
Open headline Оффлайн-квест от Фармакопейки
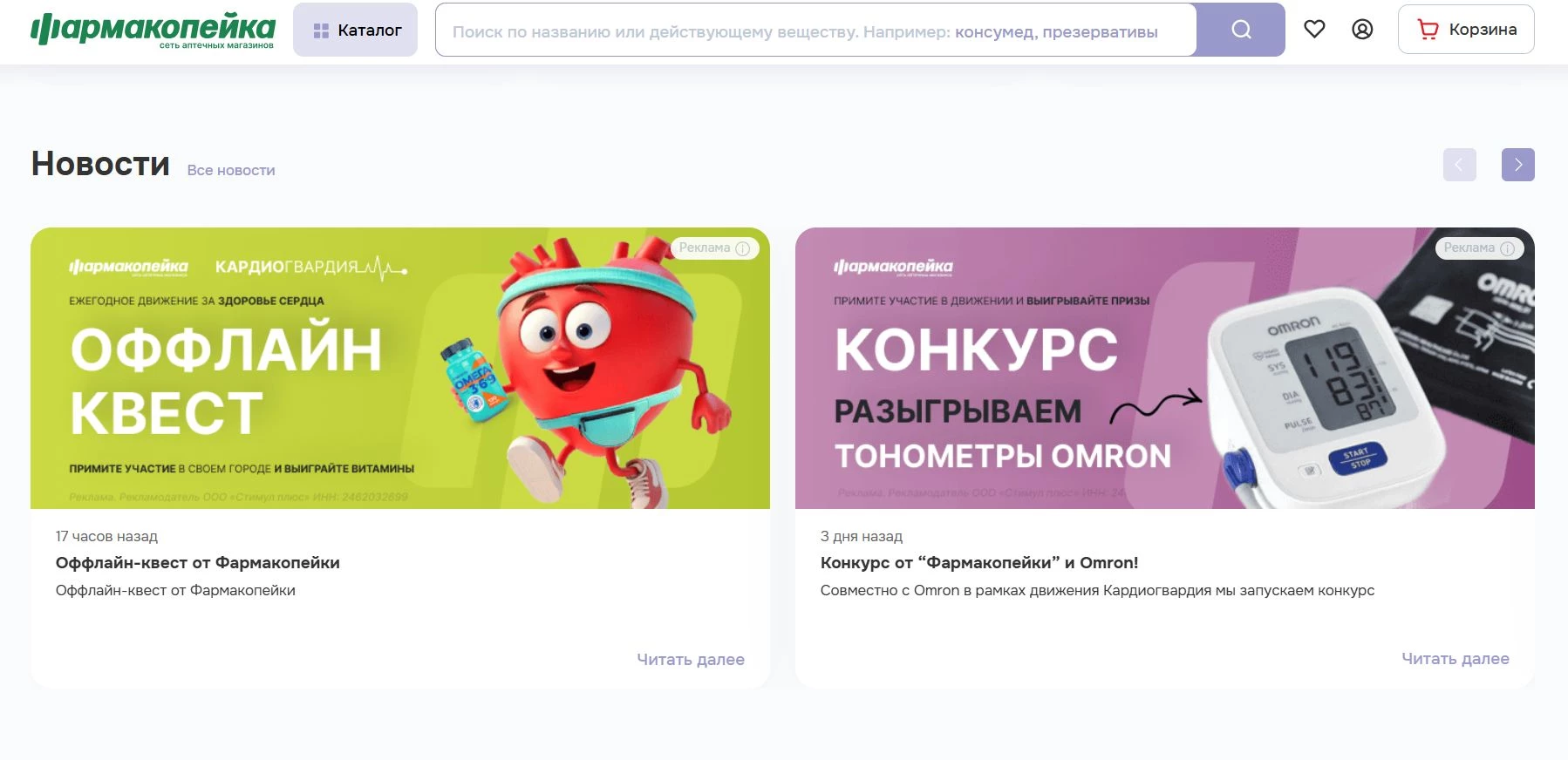(x=198, y=562)
